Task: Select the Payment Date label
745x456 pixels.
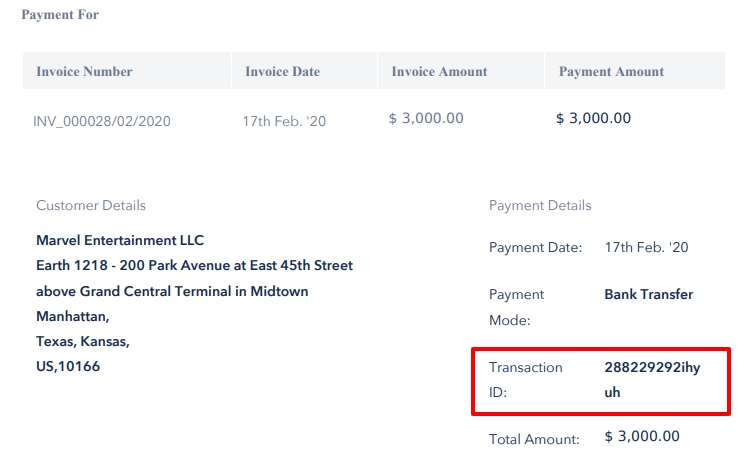Action: (535, 247)
